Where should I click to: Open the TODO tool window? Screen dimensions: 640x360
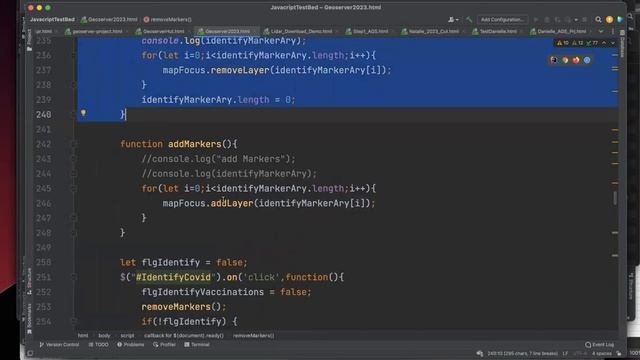point(98,344)
